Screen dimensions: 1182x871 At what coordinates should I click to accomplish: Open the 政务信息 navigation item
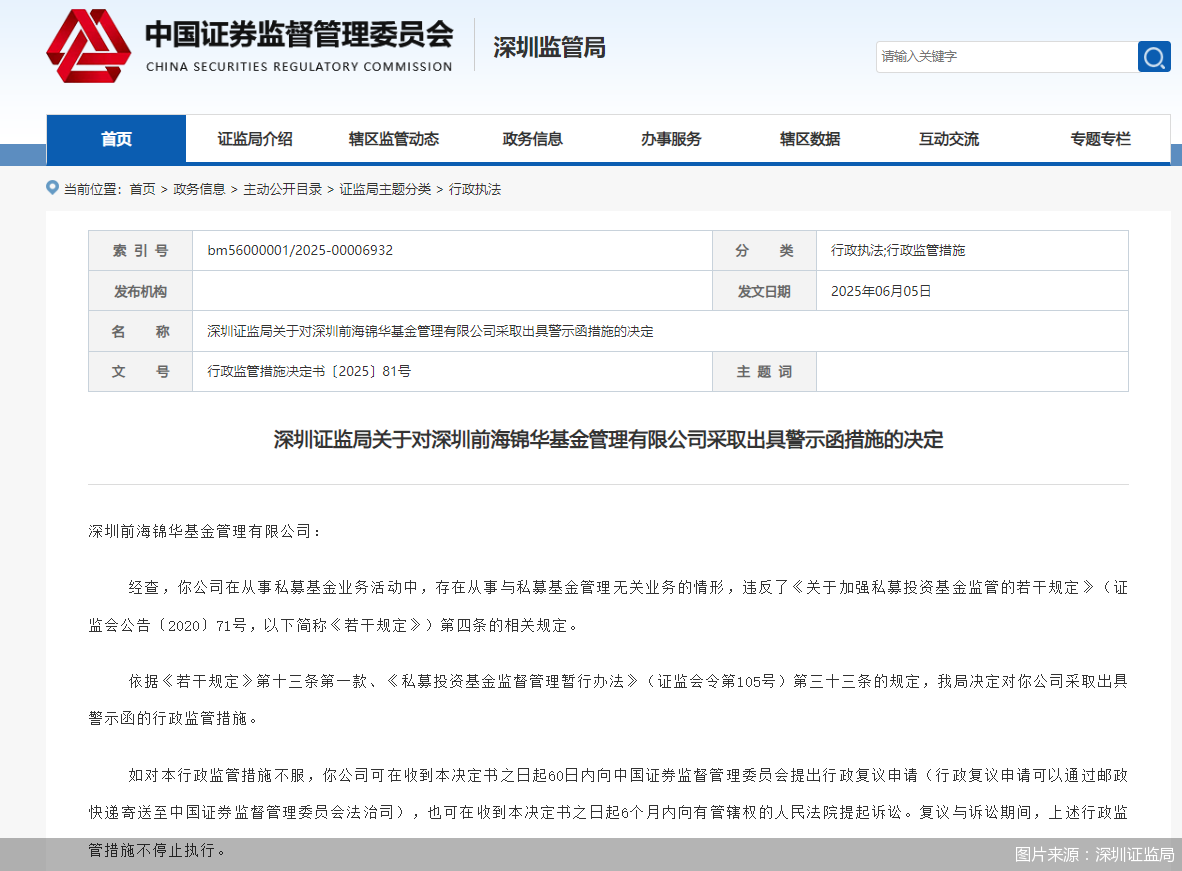[532, 139]
